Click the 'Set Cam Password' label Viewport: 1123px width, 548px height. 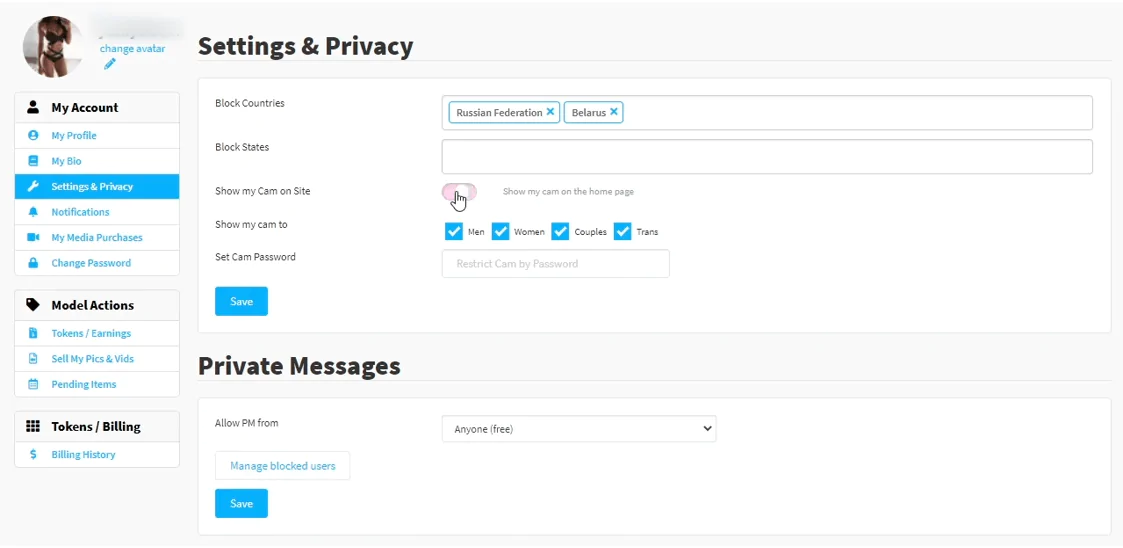pyautogui.click(x=255, y=256)
